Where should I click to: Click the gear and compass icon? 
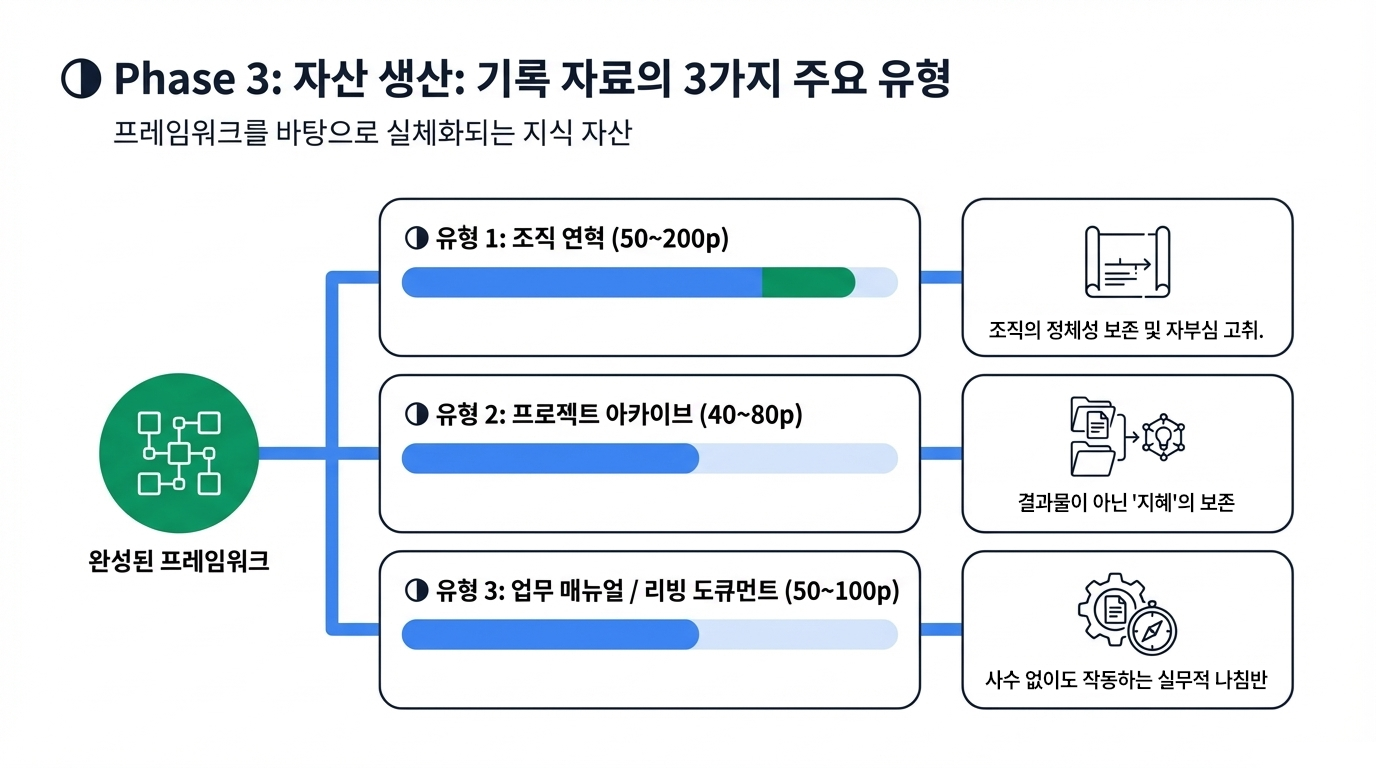[x=1127, y=614]
